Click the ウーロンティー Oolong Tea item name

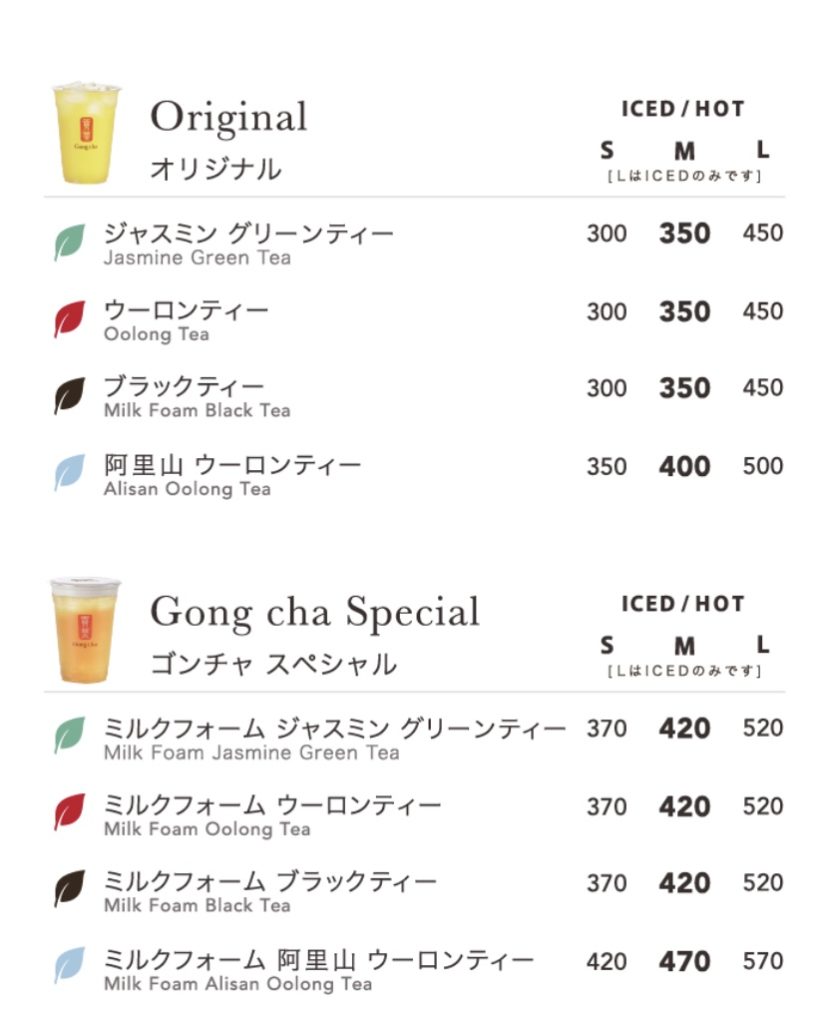click(186, 321)
